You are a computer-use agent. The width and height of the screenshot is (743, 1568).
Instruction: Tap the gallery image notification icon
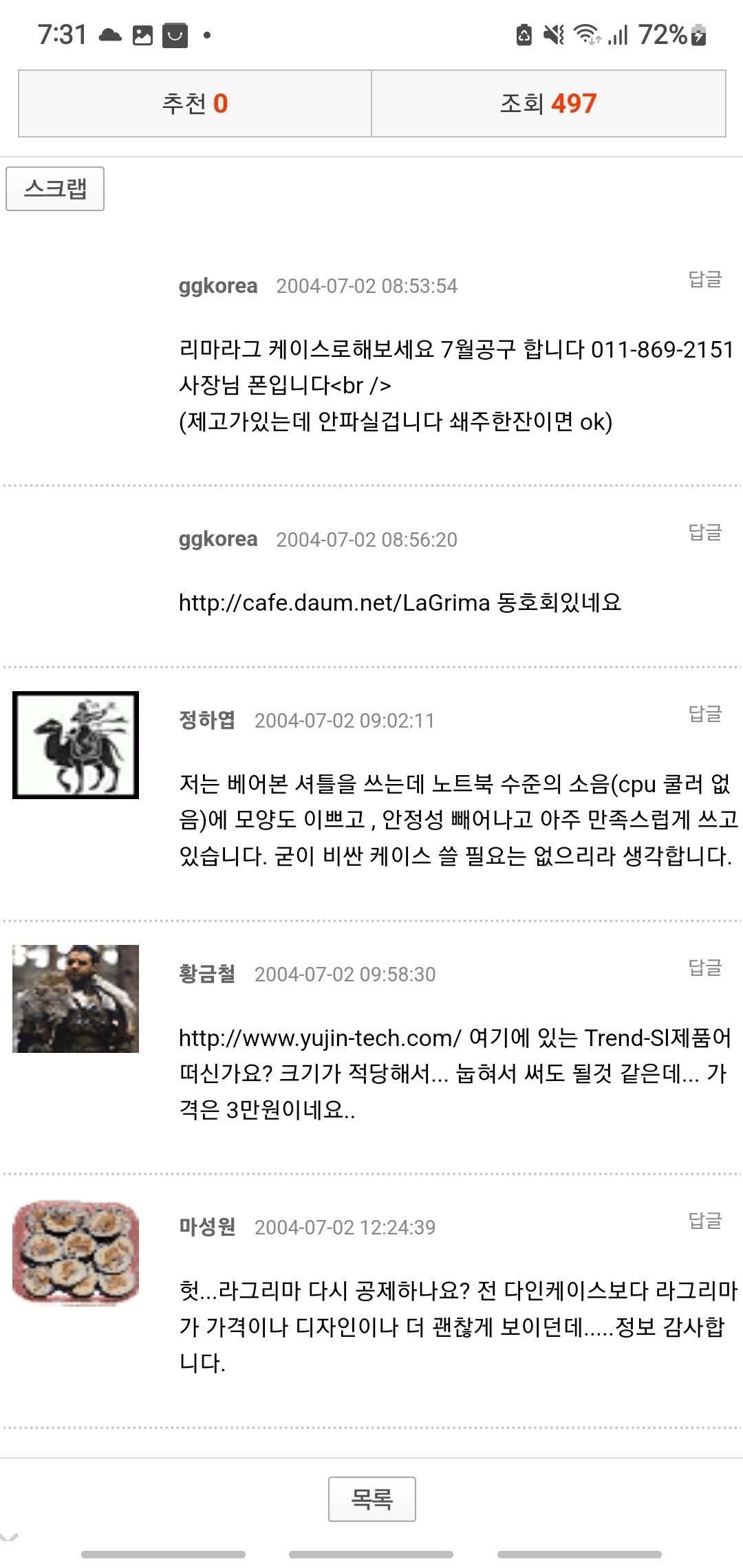click(x=142, y=35)
